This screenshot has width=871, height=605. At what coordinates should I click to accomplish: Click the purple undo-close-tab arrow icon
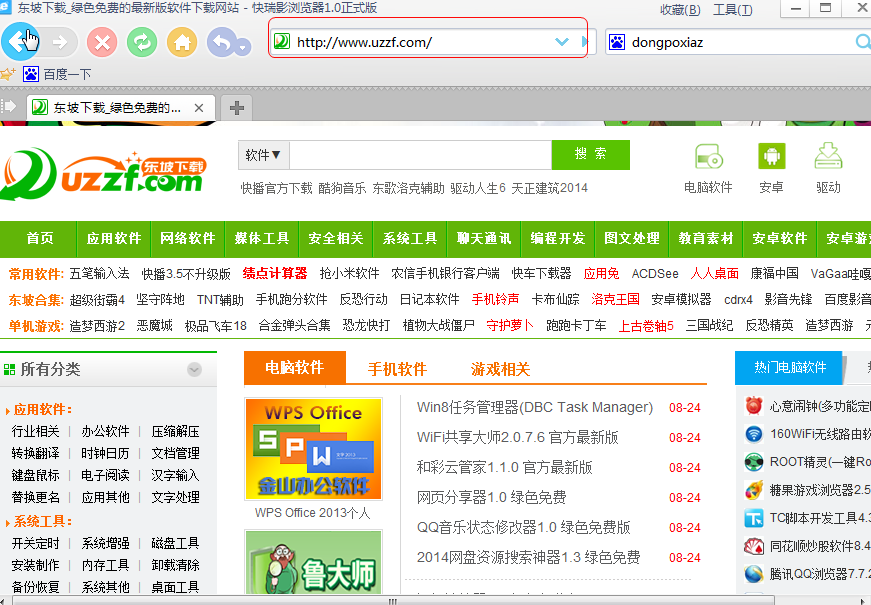click(x=221, y=42)
